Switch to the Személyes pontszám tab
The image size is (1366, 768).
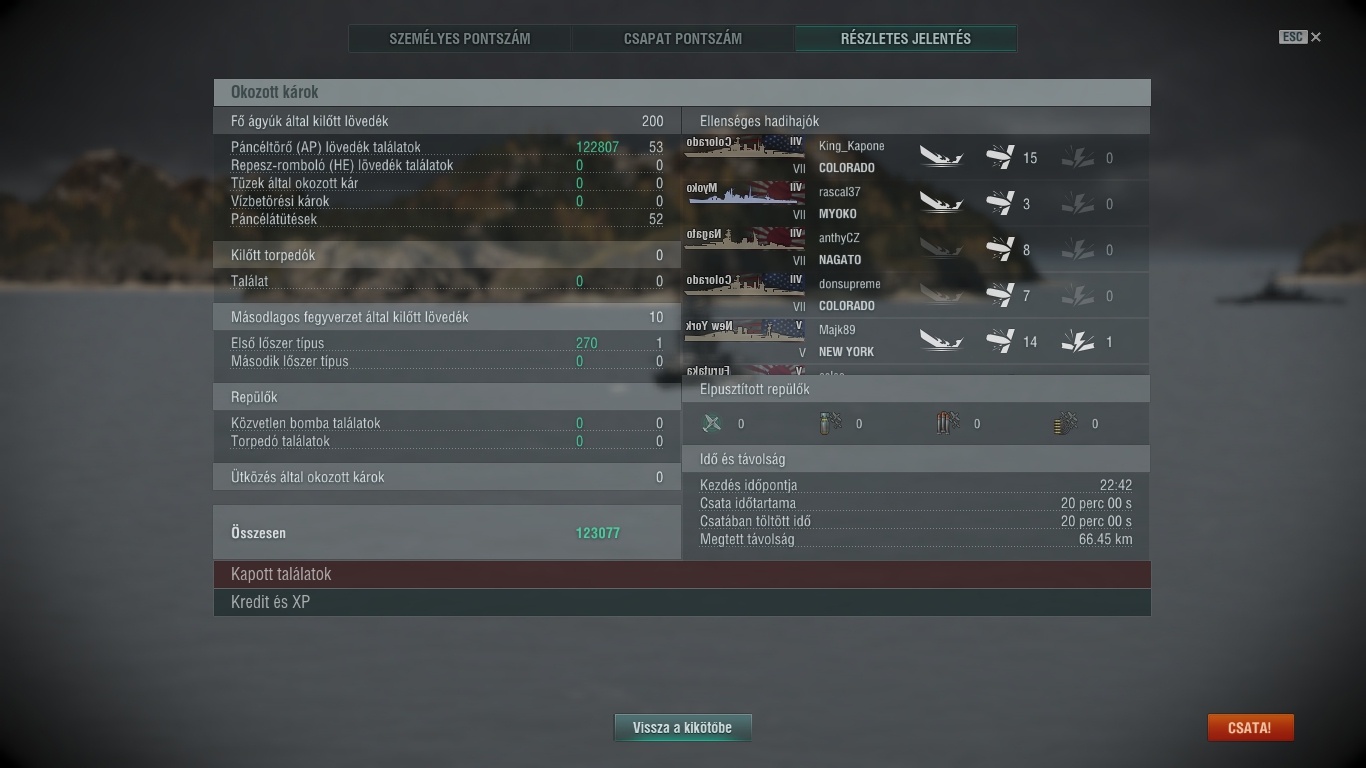point(460,39)
